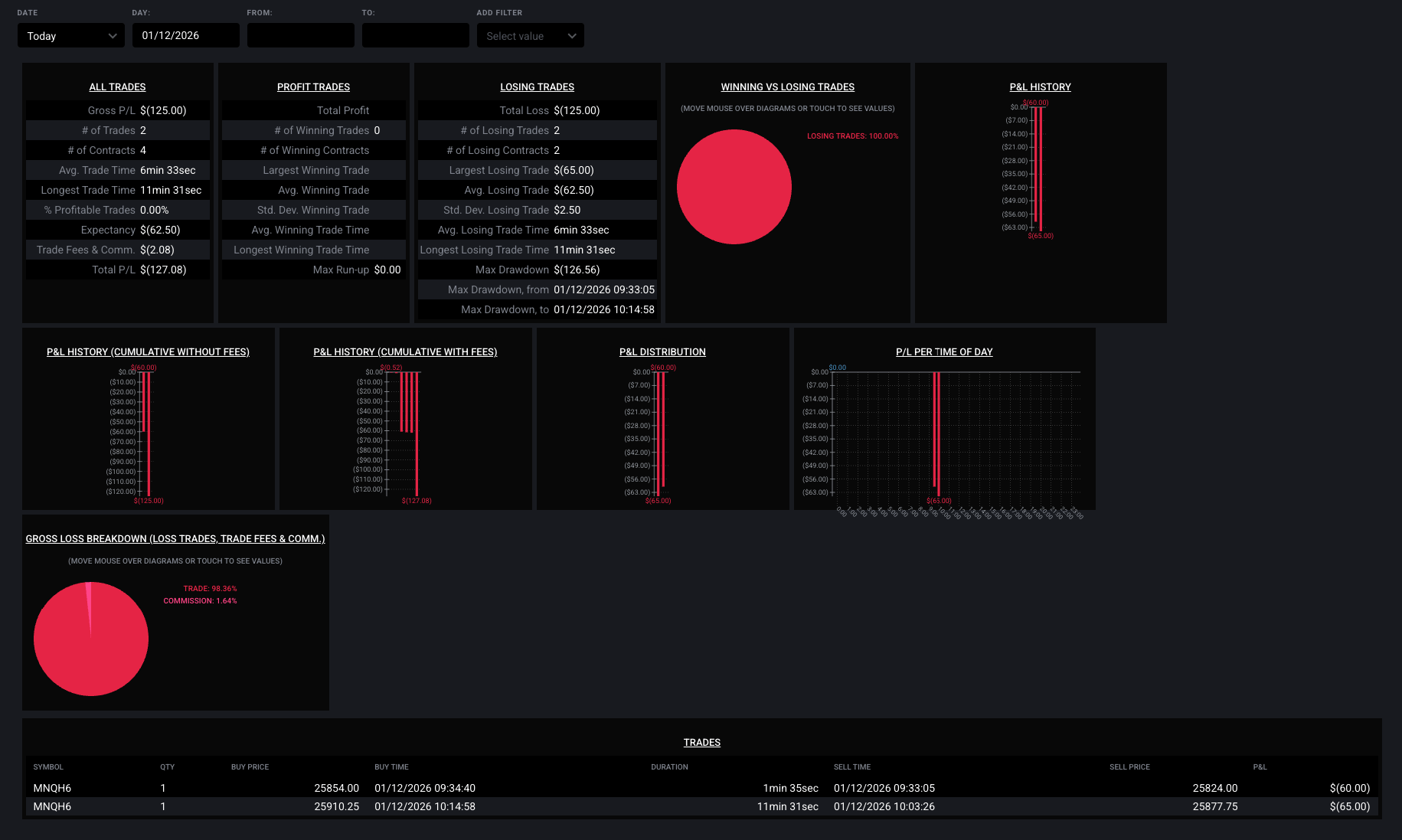Image resolution: width=1402 pixels, height=840 pixels.
Task: Click the Avg. Trade Time value 6min 33sec
Action: 168,170
